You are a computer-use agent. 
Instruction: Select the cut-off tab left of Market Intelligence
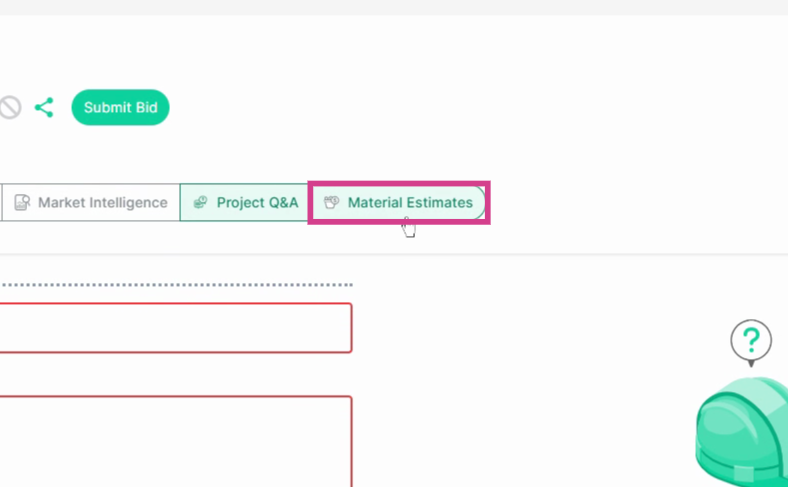pos(1,203)
